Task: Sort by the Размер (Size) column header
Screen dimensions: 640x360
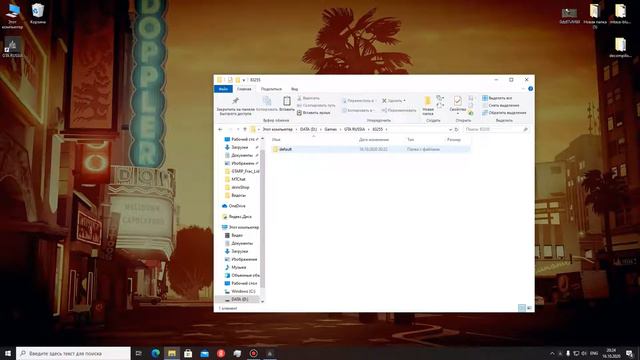Action: pyautogui.click(x=453, y=140)
